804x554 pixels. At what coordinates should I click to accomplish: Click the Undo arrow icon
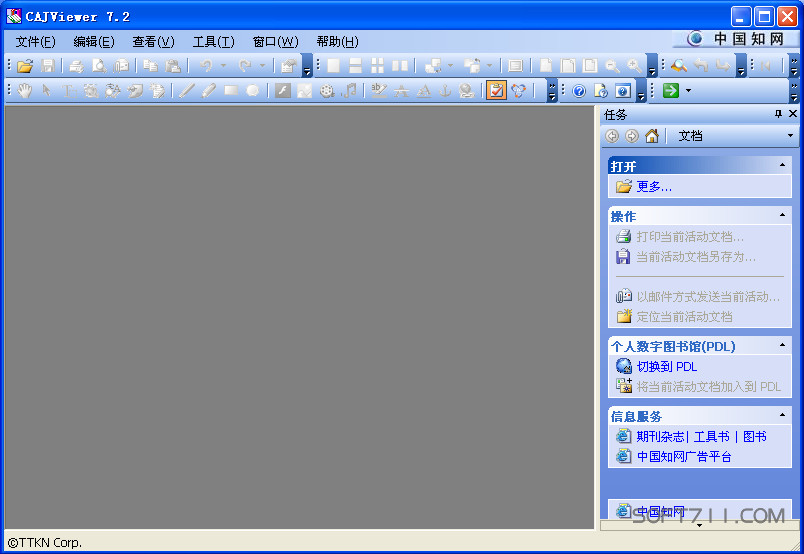pos(206,66)
